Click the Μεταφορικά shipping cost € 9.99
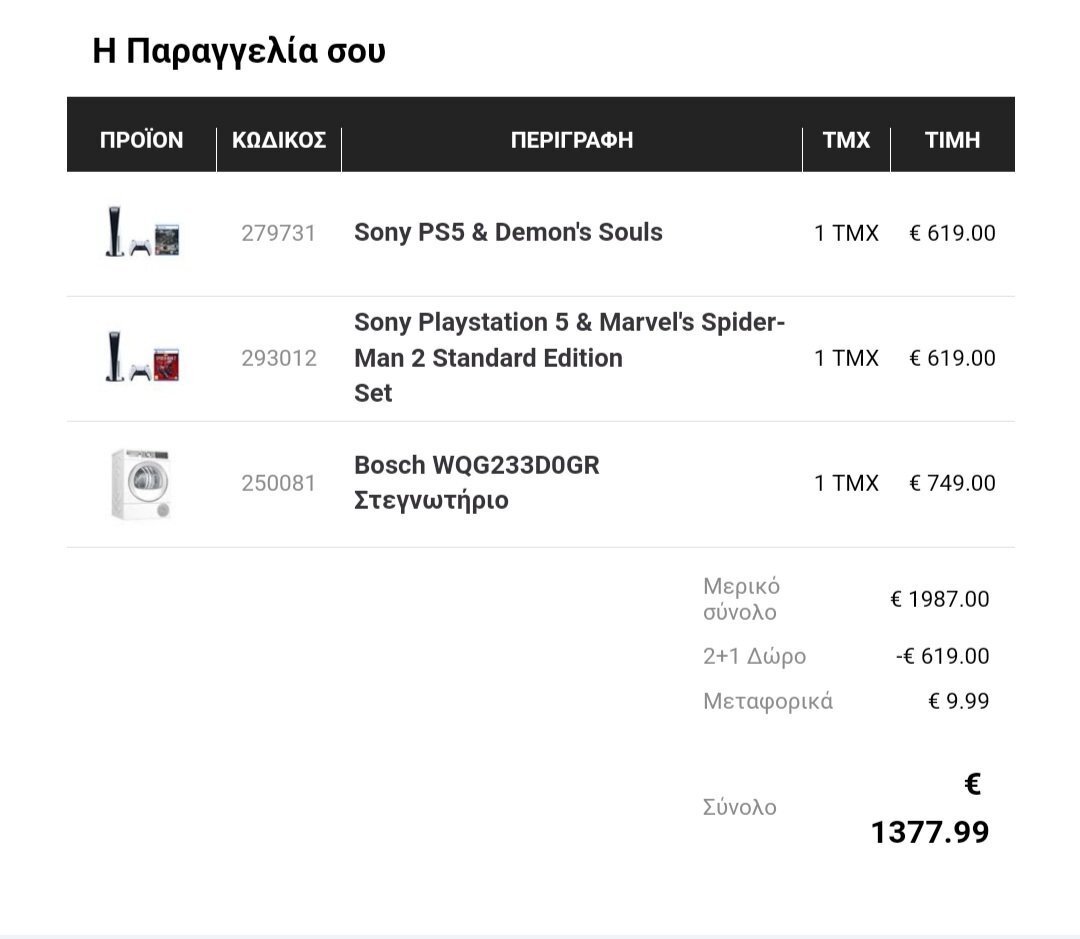 coord(958,701)
